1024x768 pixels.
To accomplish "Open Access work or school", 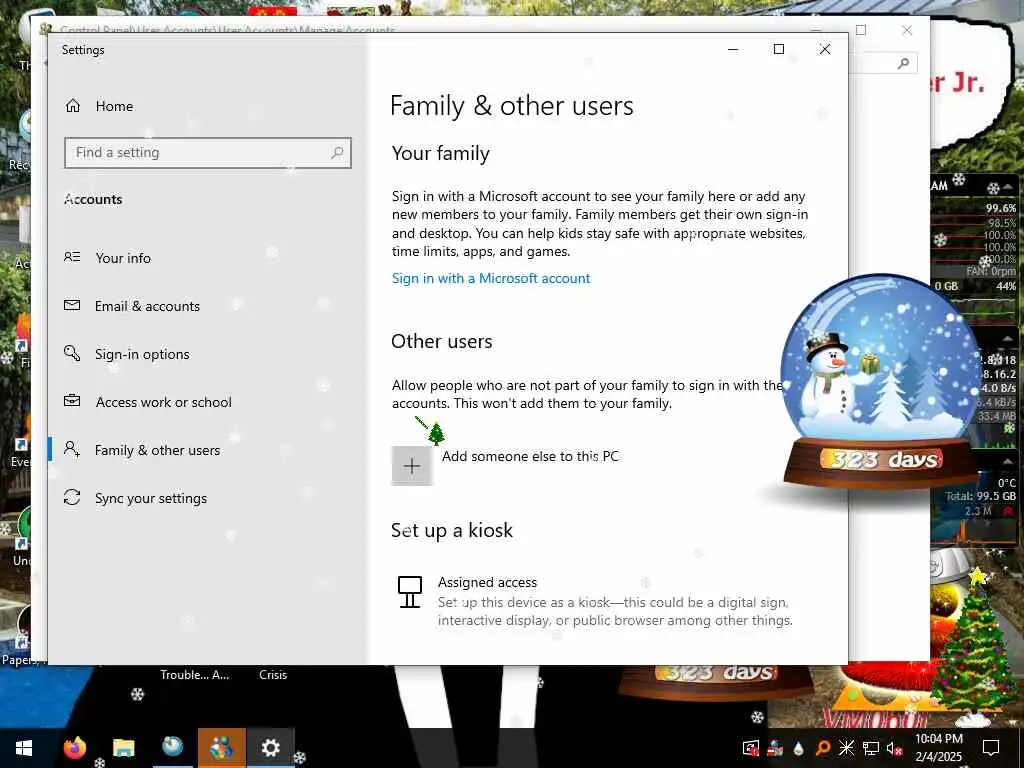I will click(148, 402).
